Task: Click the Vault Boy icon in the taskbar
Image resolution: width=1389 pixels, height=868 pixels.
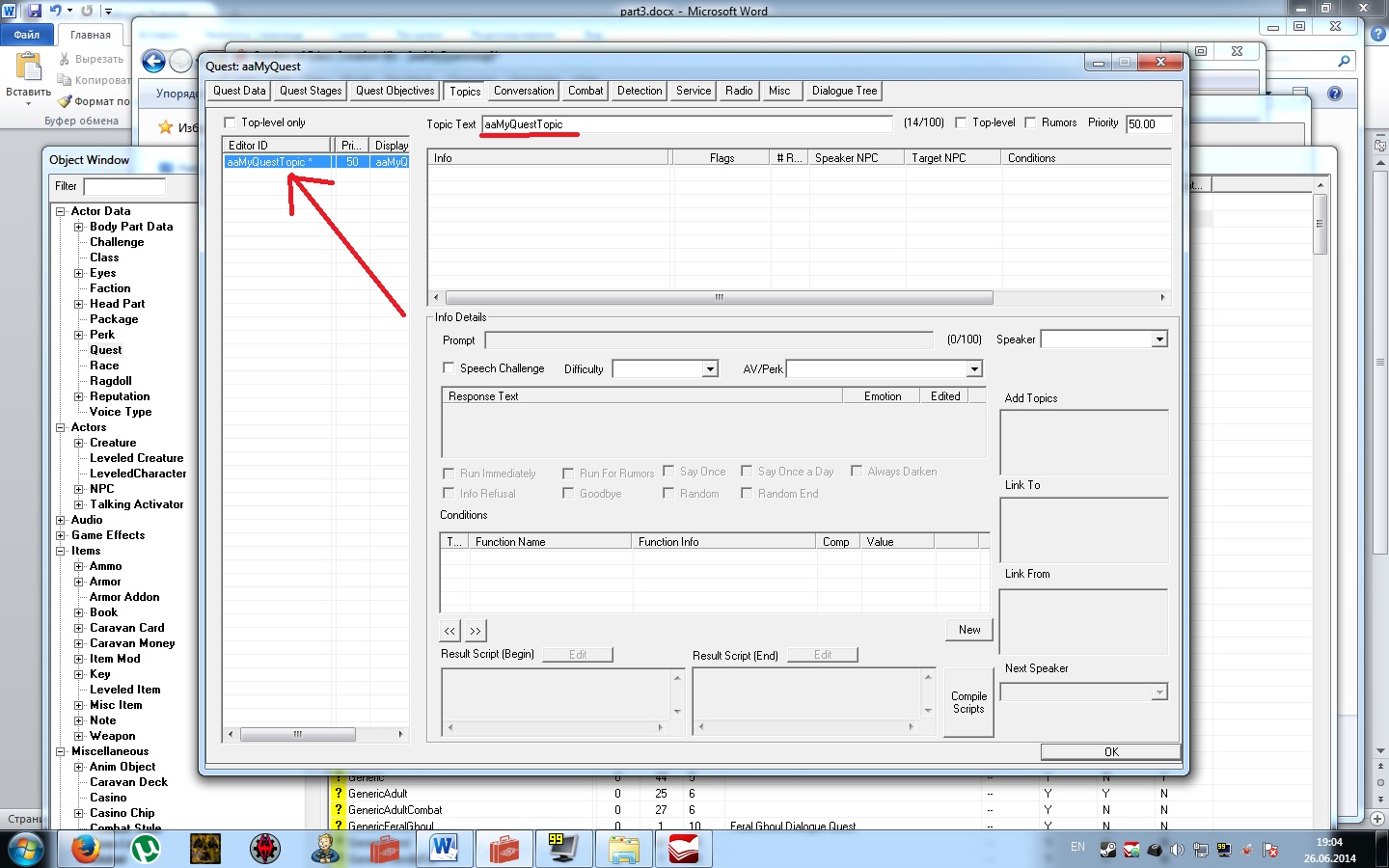Action: pos(325,849)
